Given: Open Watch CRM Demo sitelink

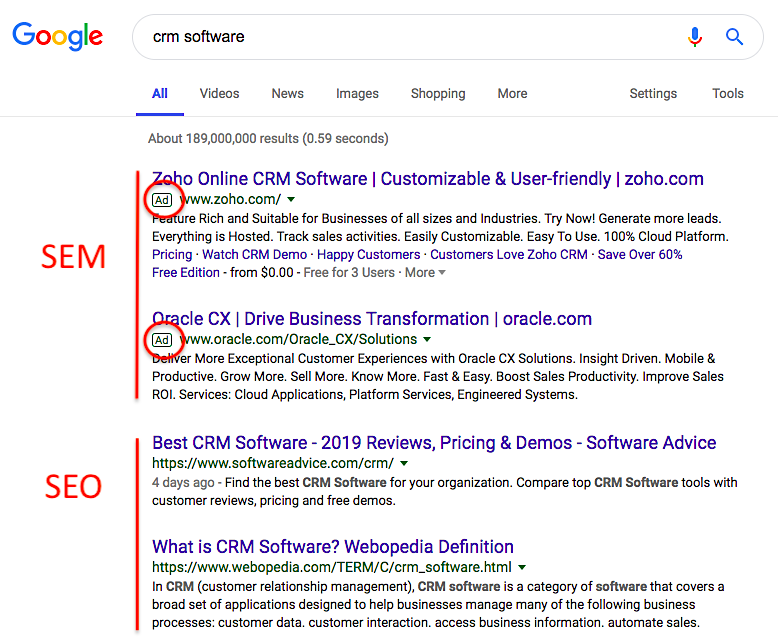Looking at the screenshot, I should pos(255,255).
